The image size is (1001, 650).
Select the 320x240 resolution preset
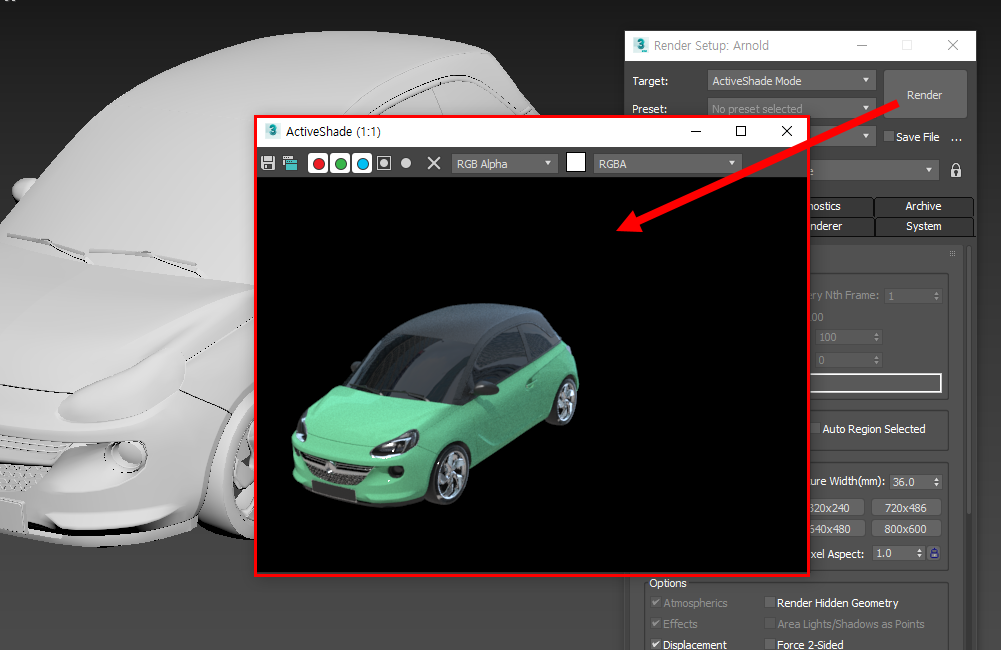(x=836, y=508)
